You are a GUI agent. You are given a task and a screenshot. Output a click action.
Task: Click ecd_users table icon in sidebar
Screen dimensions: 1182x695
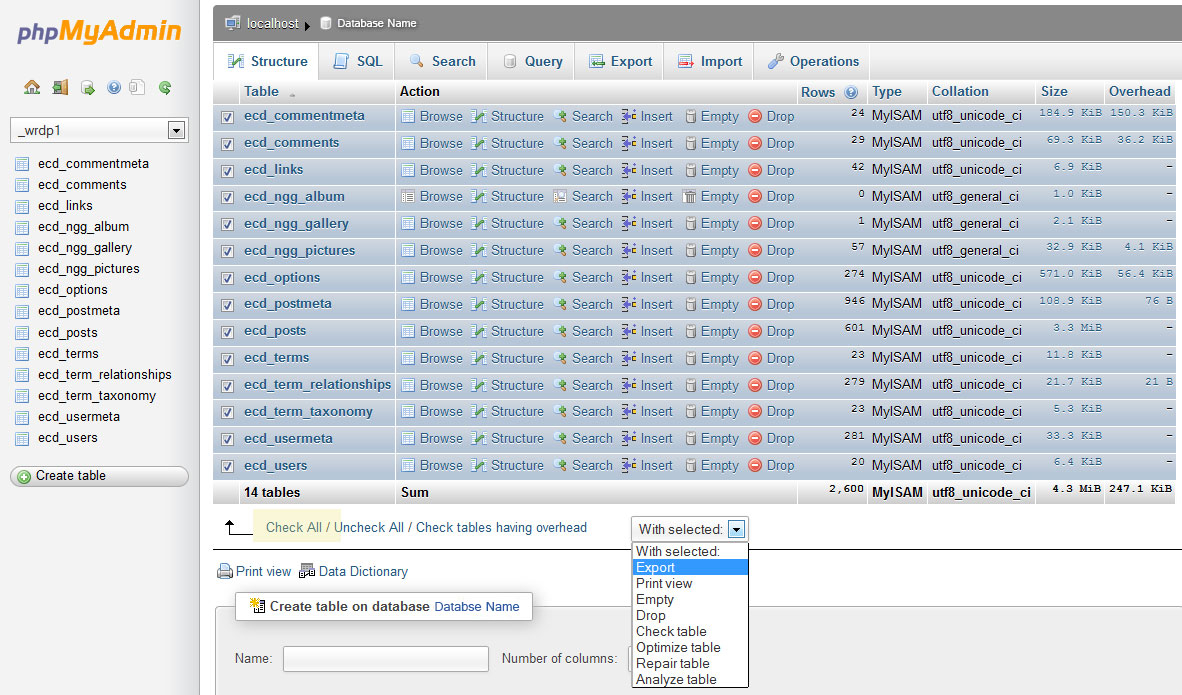(23, 438)
